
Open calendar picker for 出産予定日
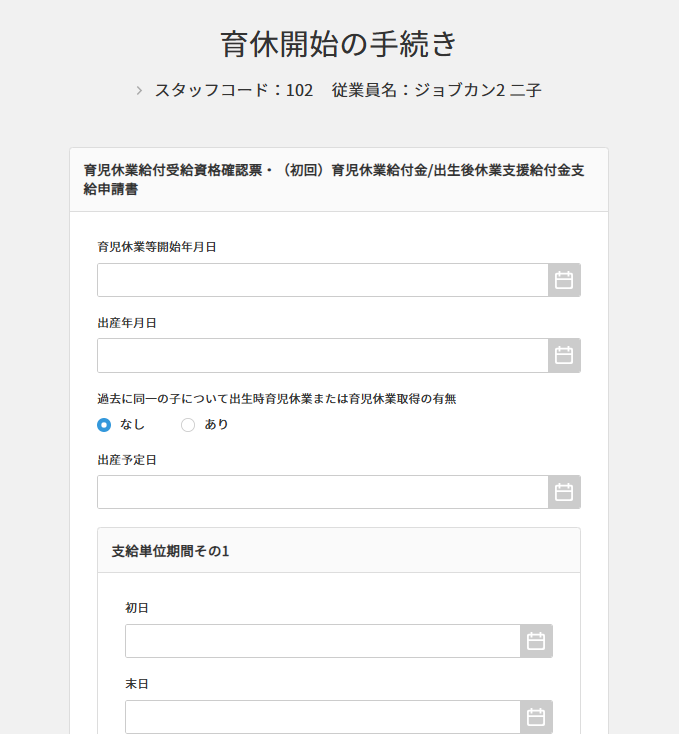pos(564,492)
